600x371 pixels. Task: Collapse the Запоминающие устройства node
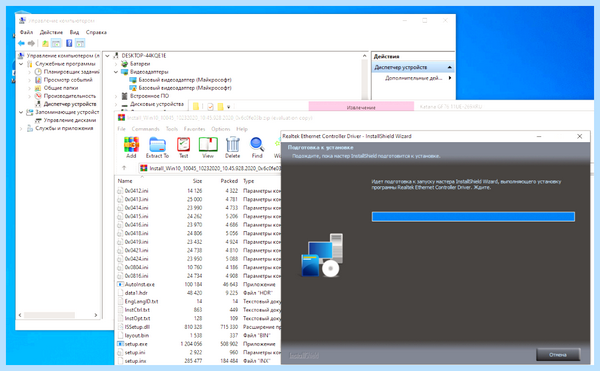(x=21, y=112)
